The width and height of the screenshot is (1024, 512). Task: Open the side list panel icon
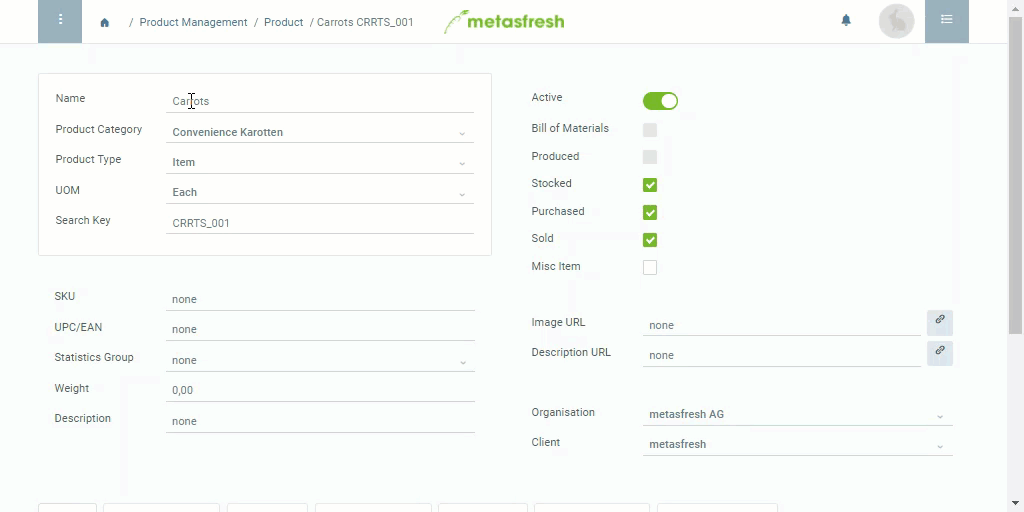(x=946, y=20)
